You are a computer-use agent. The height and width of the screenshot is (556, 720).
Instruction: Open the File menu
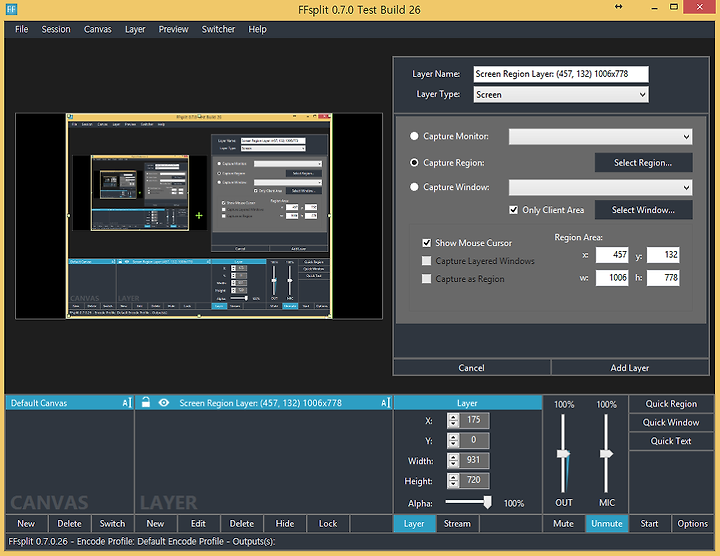click(x=22, y=29)
